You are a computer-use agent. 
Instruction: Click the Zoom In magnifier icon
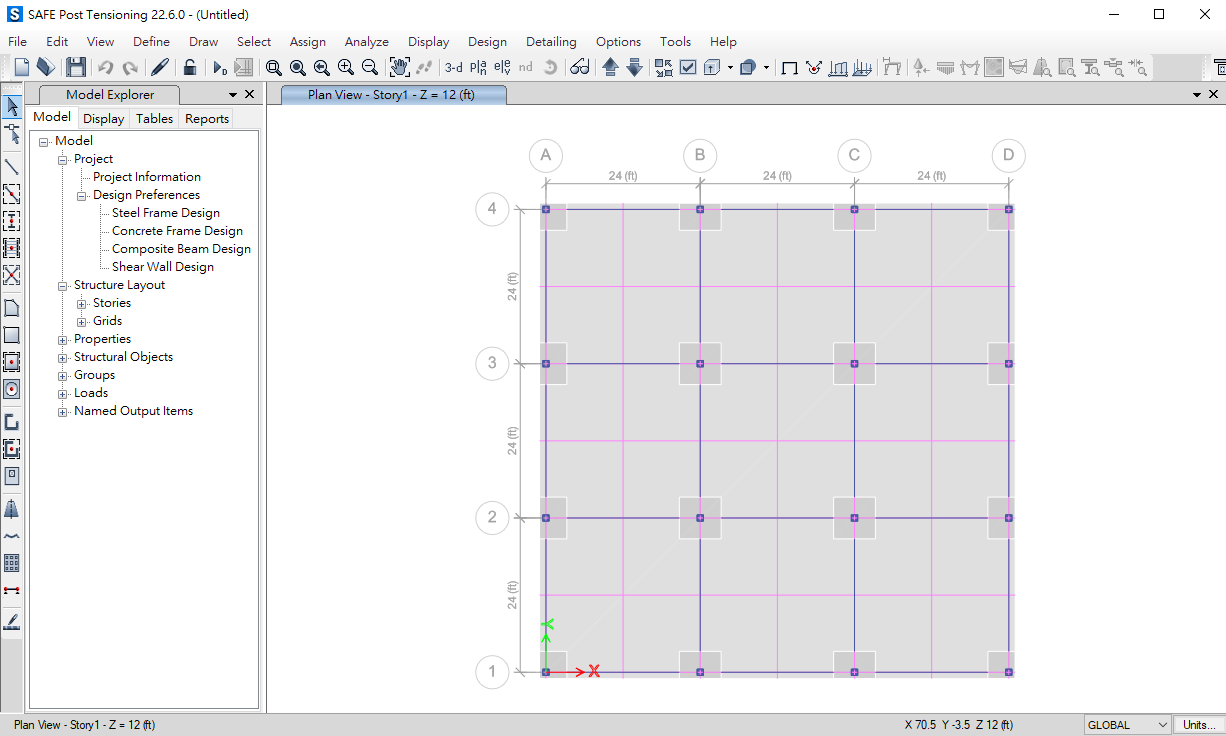[346, 67]
